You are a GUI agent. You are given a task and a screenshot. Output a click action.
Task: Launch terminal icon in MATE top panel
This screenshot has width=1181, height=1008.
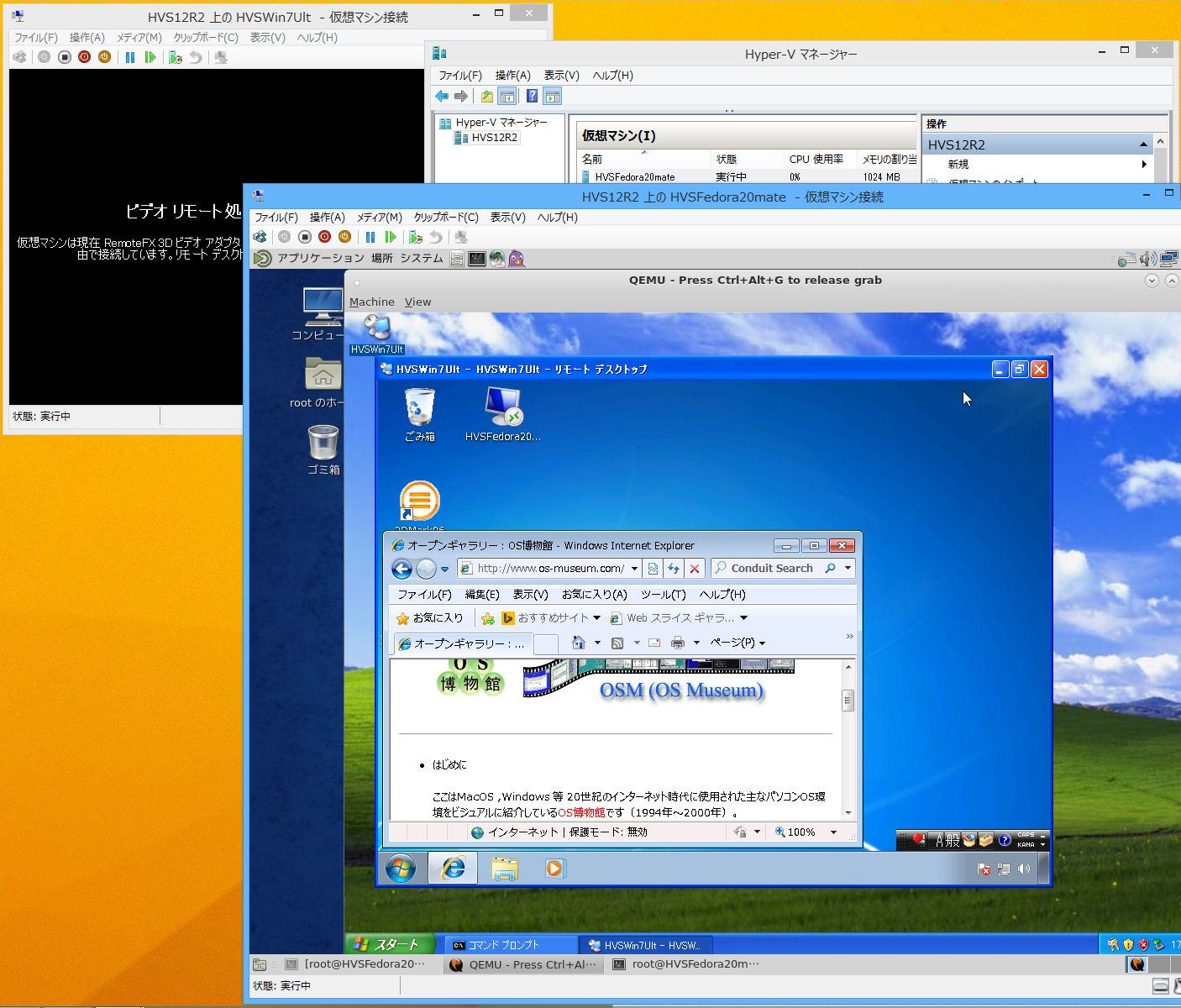(x=476, y=259)
